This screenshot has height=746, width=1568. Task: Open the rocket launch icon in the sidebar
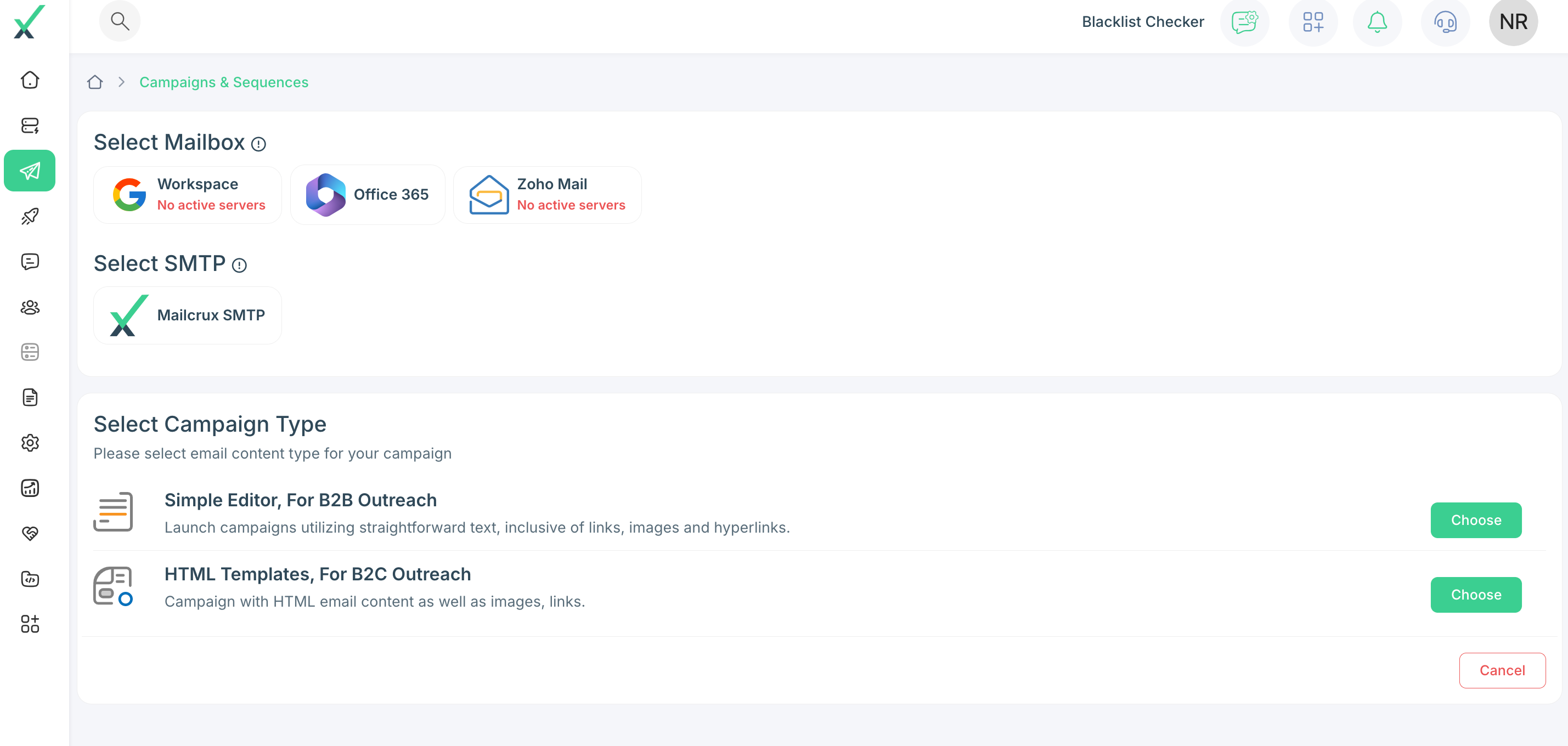[30, 216]
